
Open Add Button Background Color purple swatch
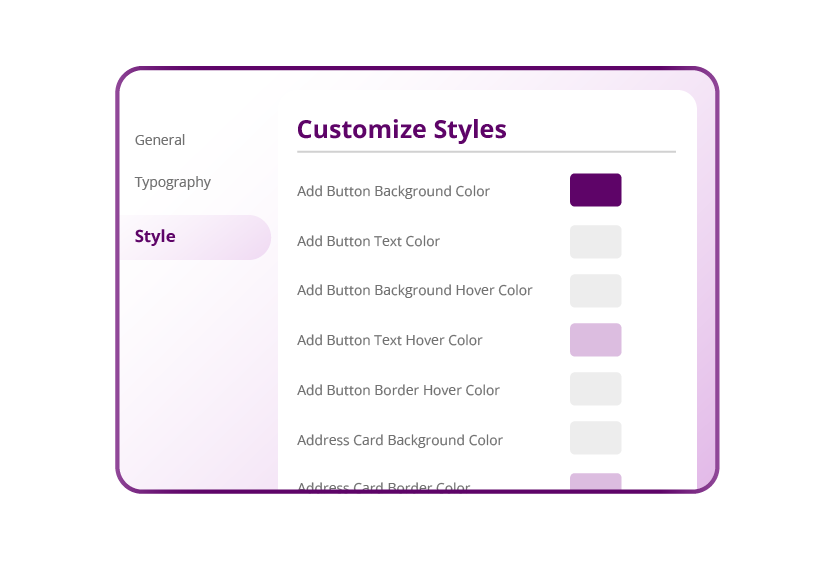click(595, 190)
